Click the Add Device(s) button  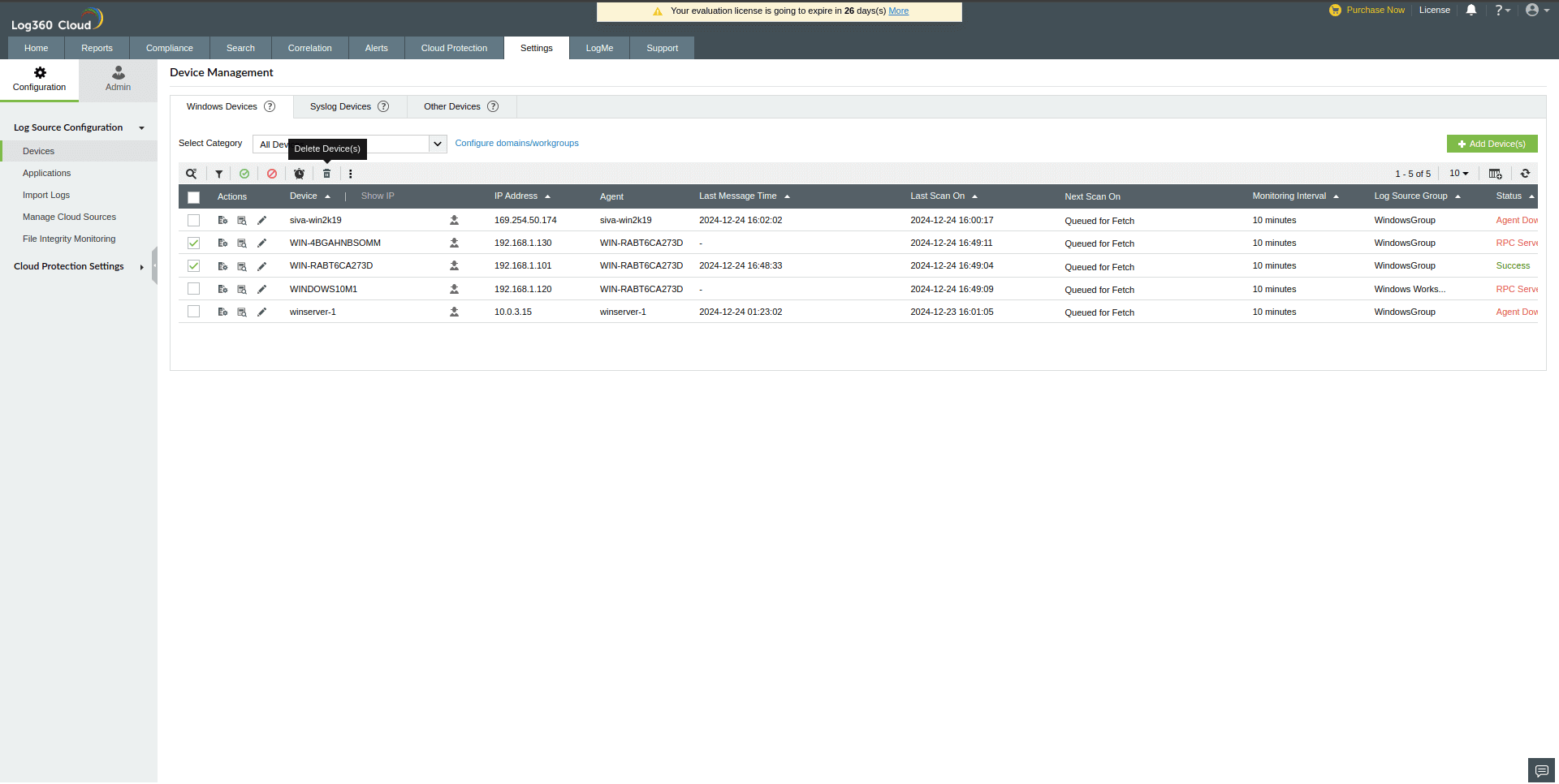(x=1492, y=143)
